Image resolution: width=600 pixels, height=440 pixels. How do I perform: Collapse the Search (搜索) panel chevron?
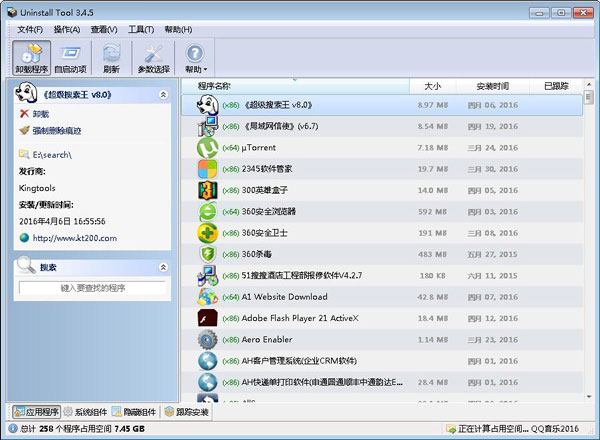(x=163, y=267)
